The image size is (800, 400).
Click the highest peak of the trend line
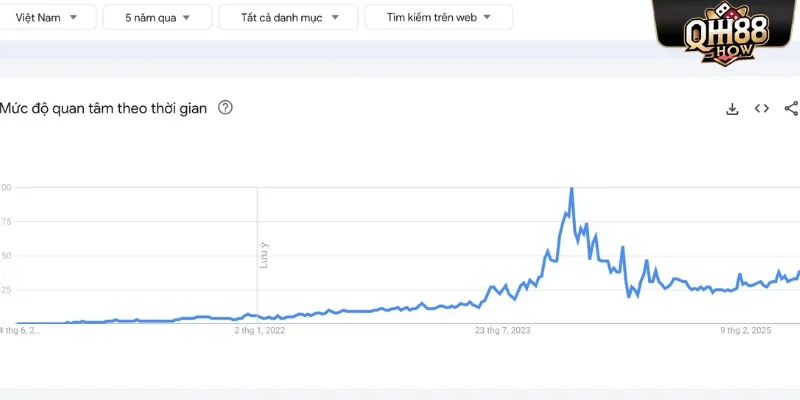point(571,188)
